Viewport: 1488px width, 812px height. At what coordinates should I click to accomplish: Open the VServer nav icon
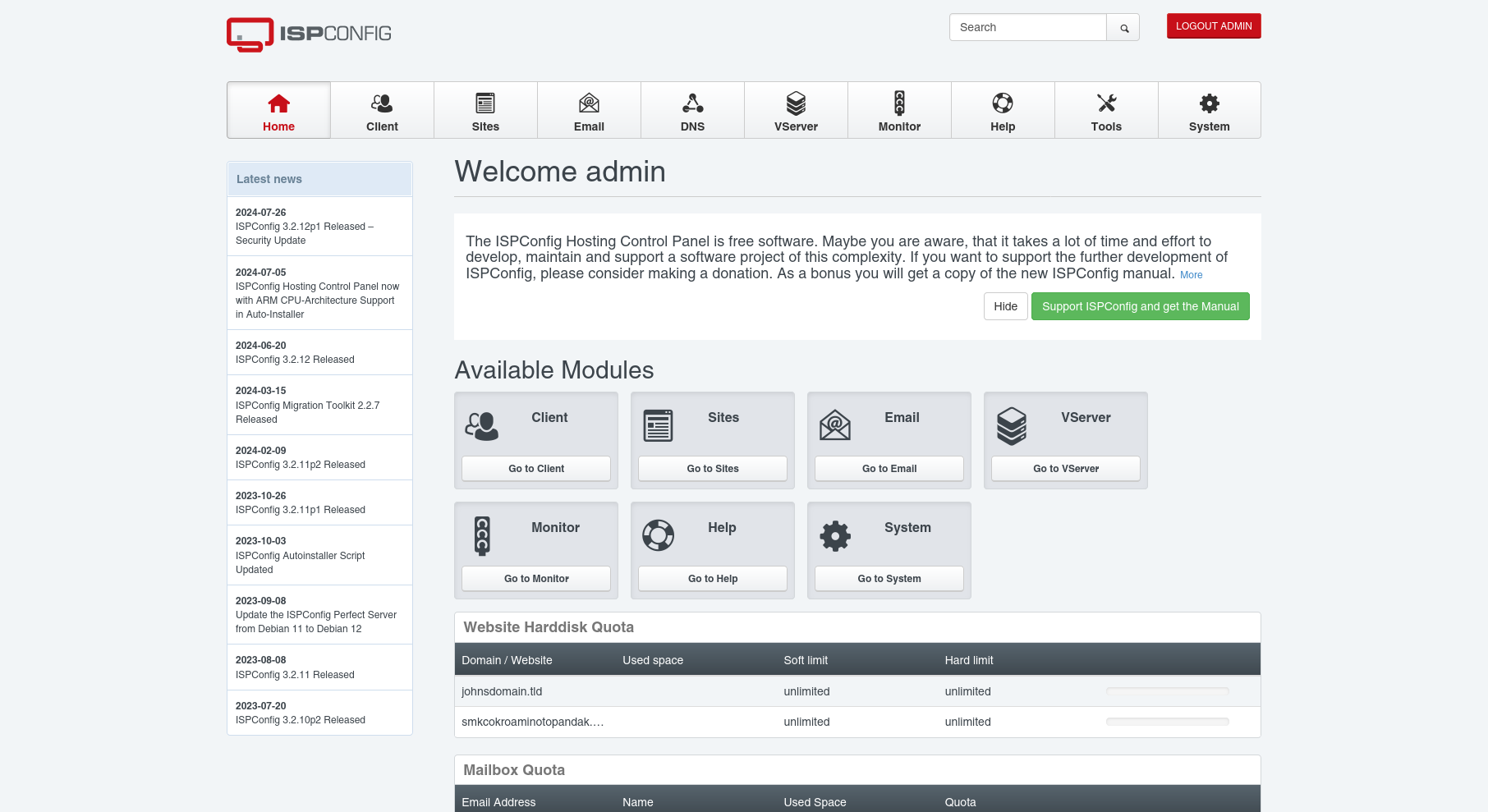(x=796, y=103)
